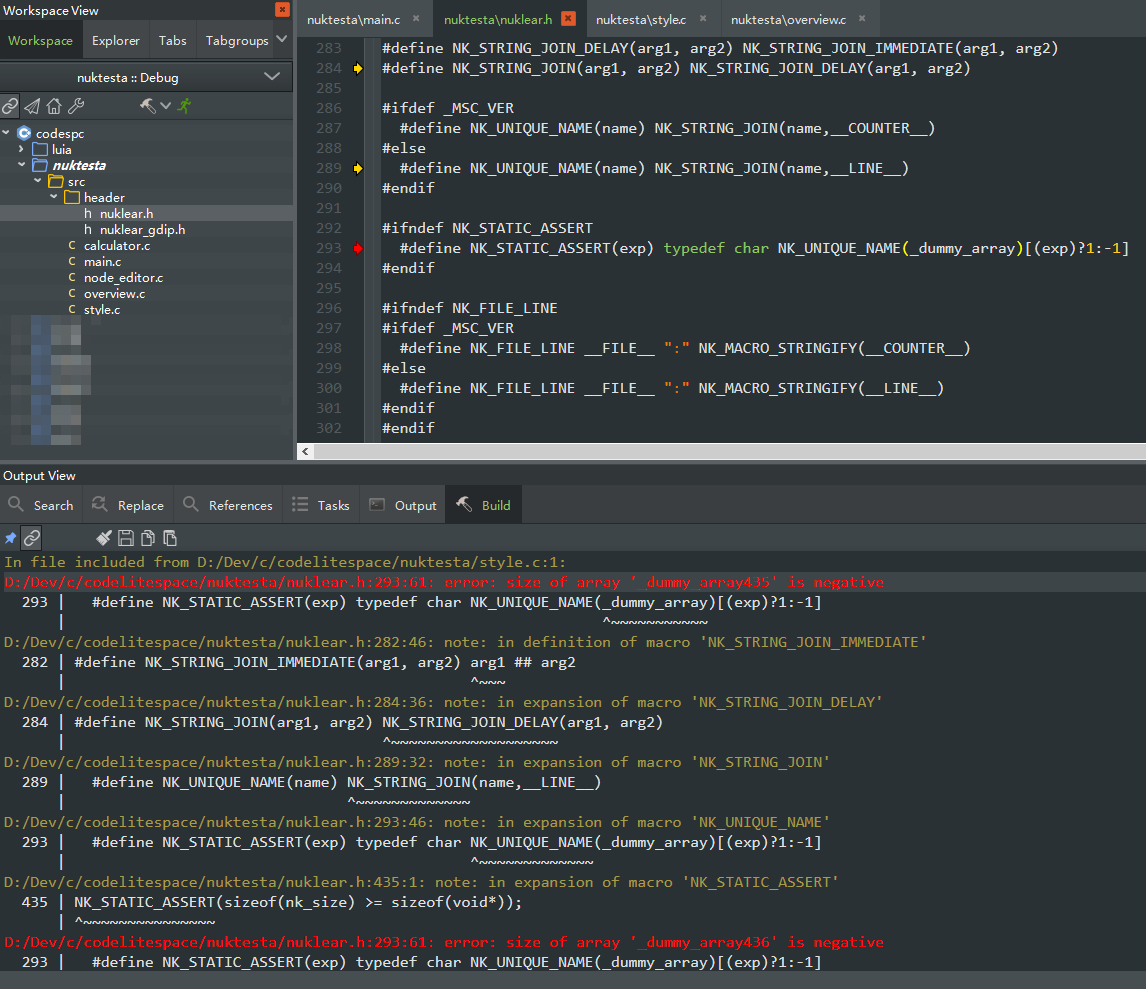
Task: Expand the luia folder
Action: pyautogui.click(x=21, y=149)
